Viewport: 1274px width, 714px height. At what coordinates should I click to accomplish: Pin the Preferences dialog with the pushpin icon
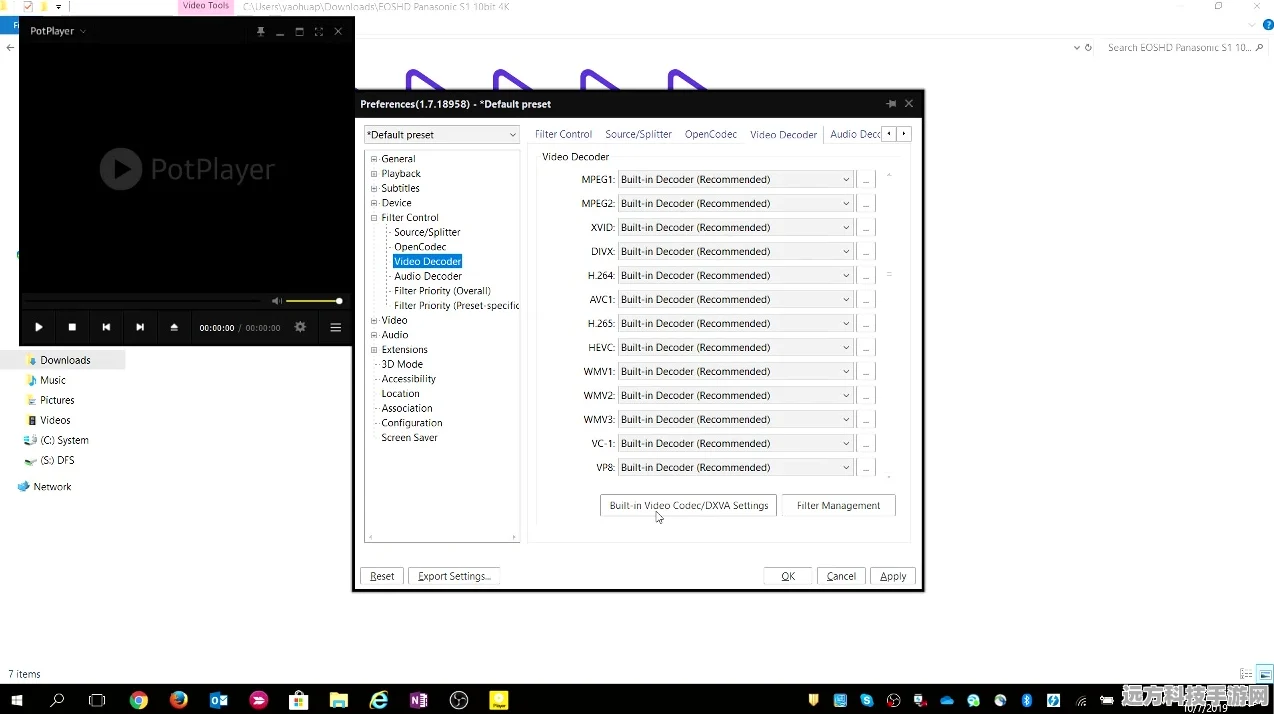tap(890, 104)
